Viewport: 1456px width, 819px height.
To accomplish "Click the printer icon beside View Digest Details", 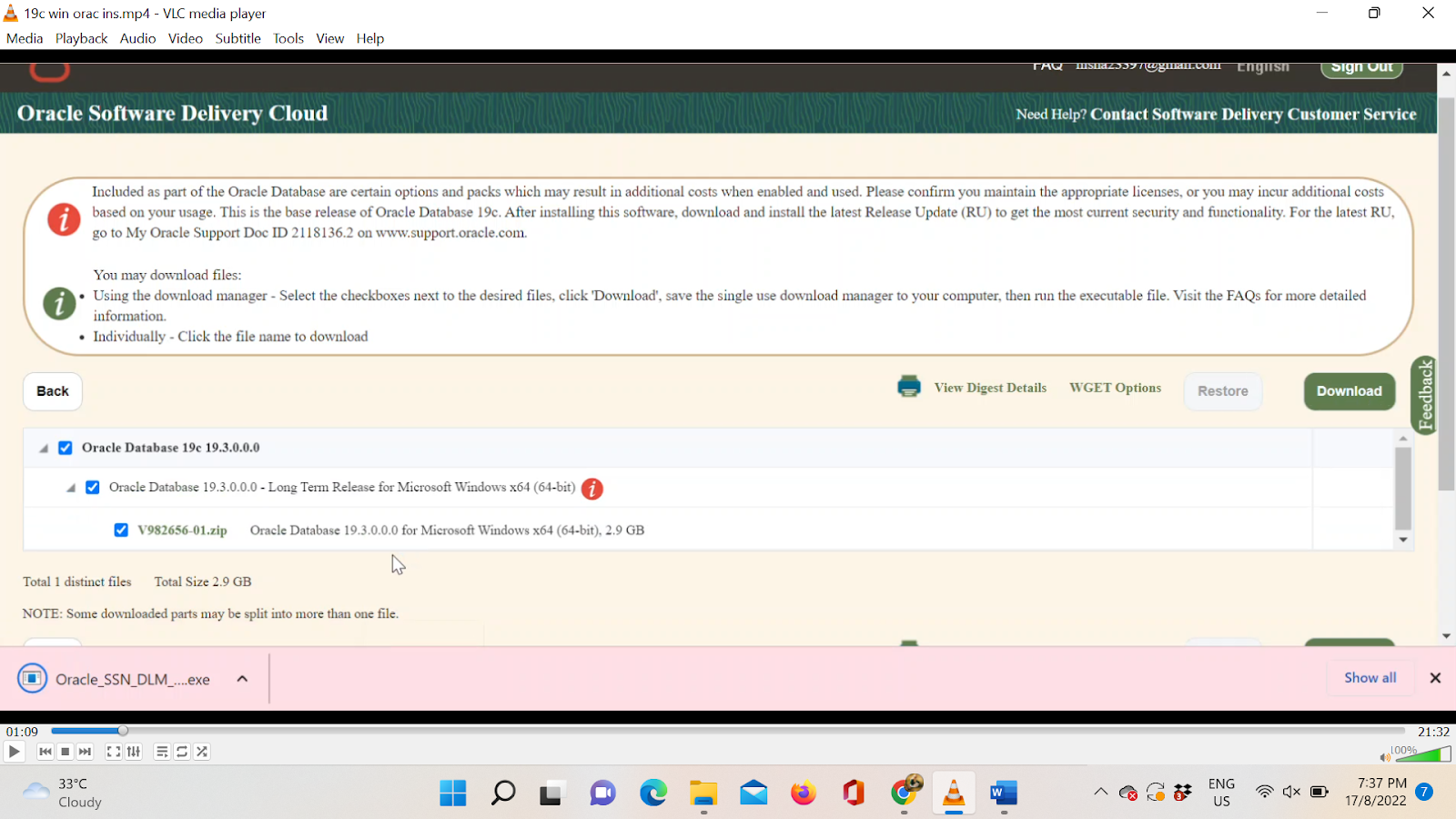I will click(909, 387).
